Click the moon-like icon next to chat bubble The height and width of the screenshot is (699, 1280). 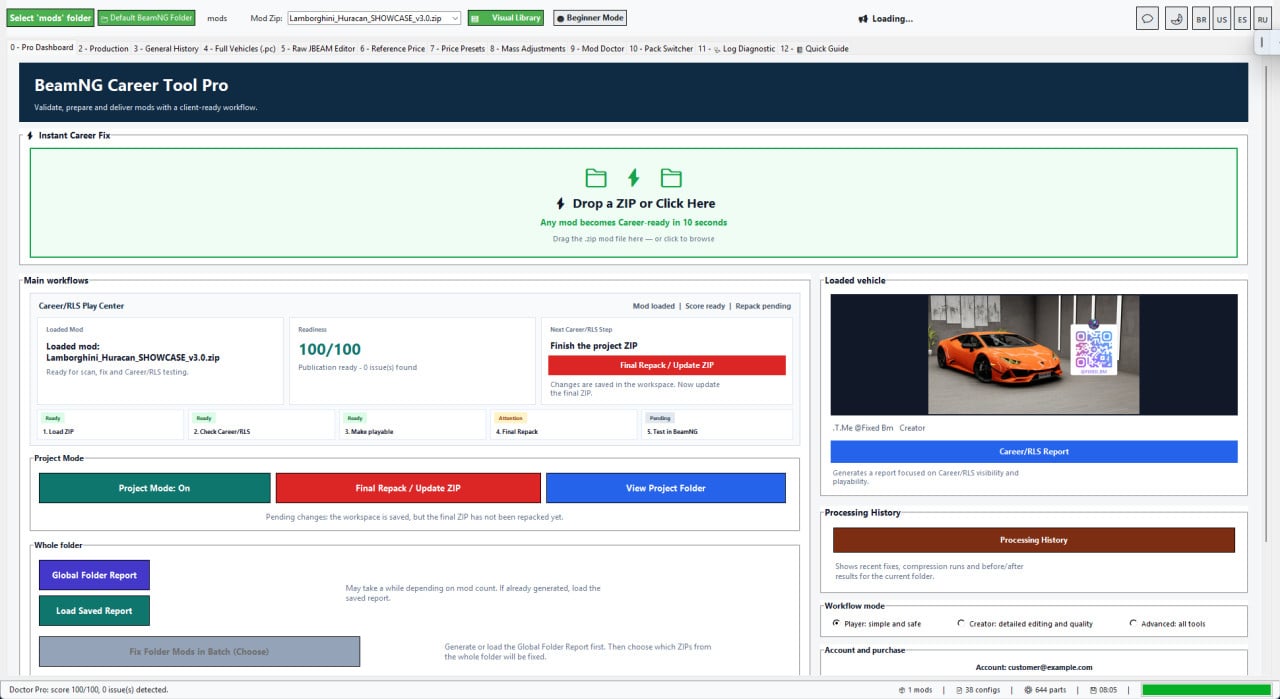1175,18
